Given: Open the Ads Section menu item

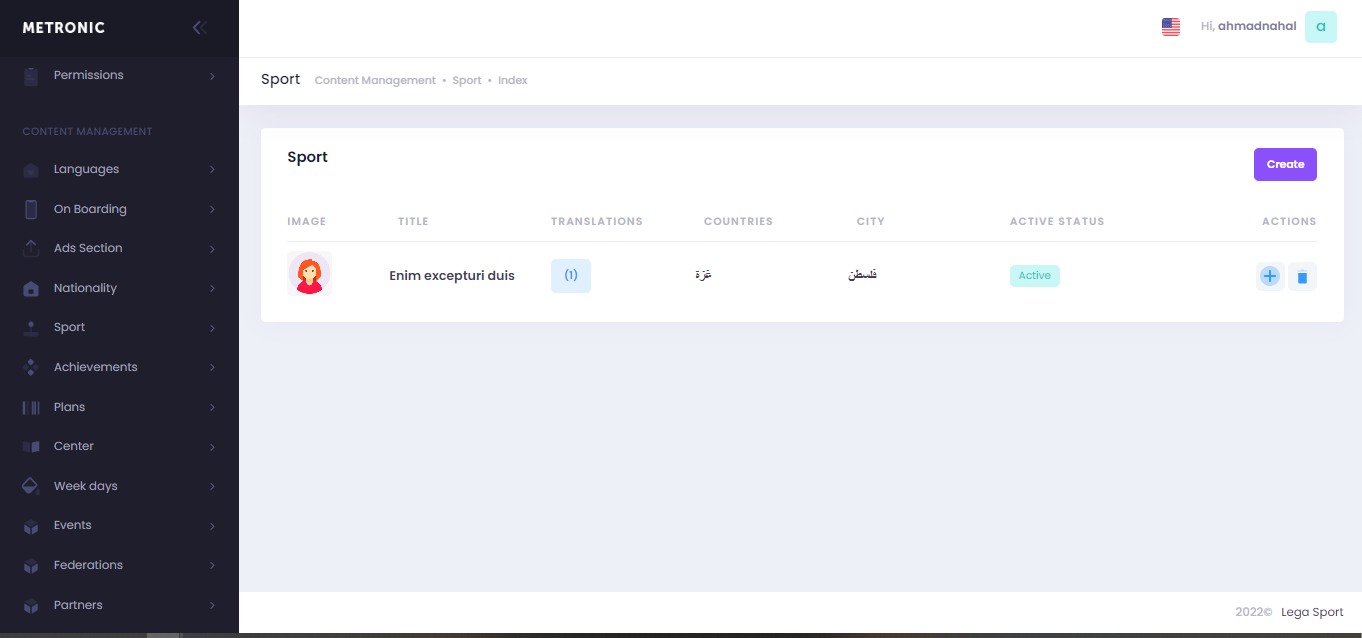Looking at the screenshot, I should pyautogui.click(x=88, y=248).
